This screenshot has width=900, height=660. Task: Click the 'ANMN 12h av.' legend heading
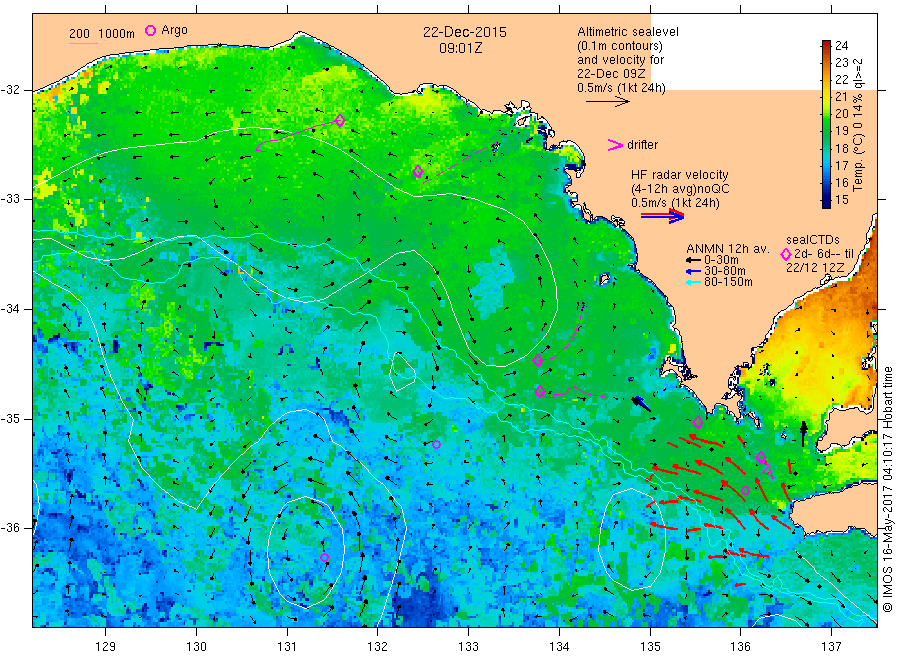pos(728,249)
